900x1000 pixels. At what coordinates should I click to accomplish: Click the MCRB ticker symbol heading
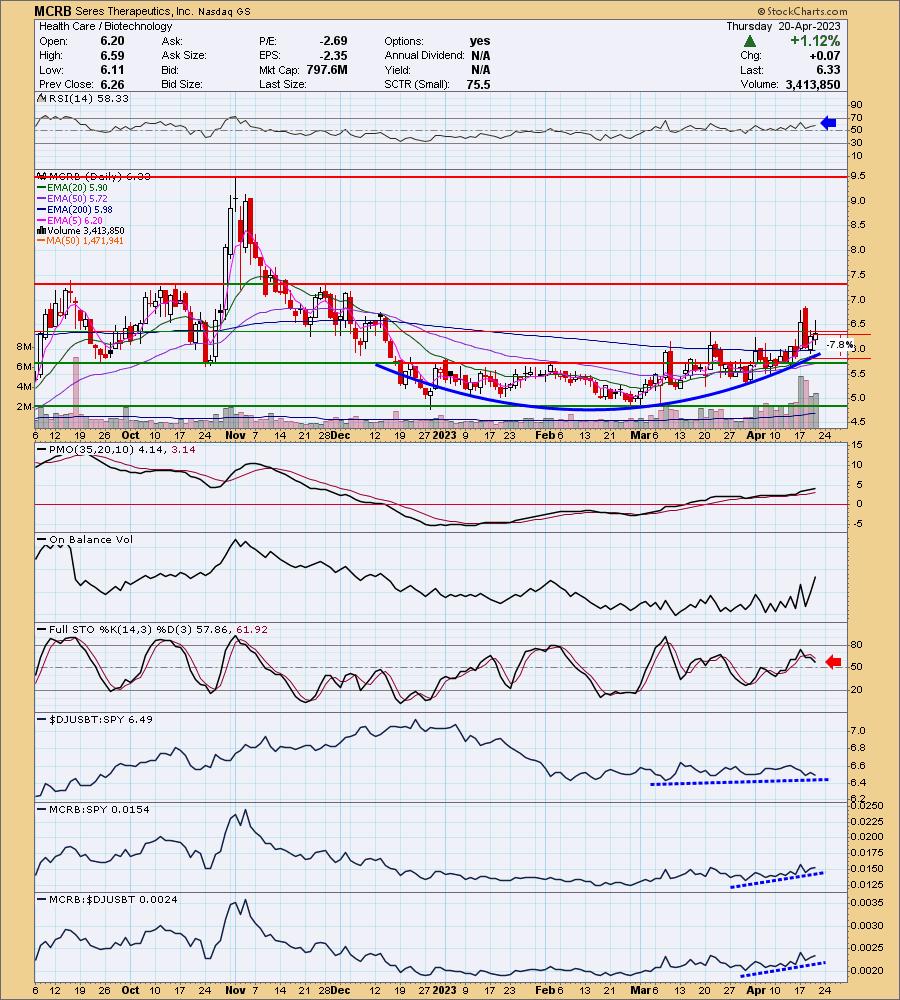coord(53,11)
